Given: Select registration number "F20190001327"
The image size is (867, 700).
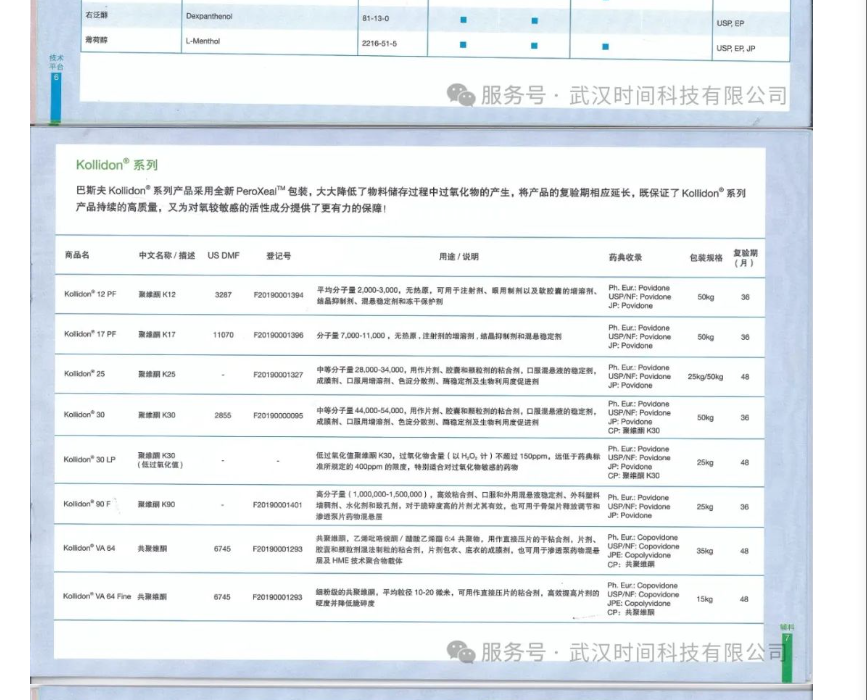Looking at the screenshot, I should click(278, 375).
